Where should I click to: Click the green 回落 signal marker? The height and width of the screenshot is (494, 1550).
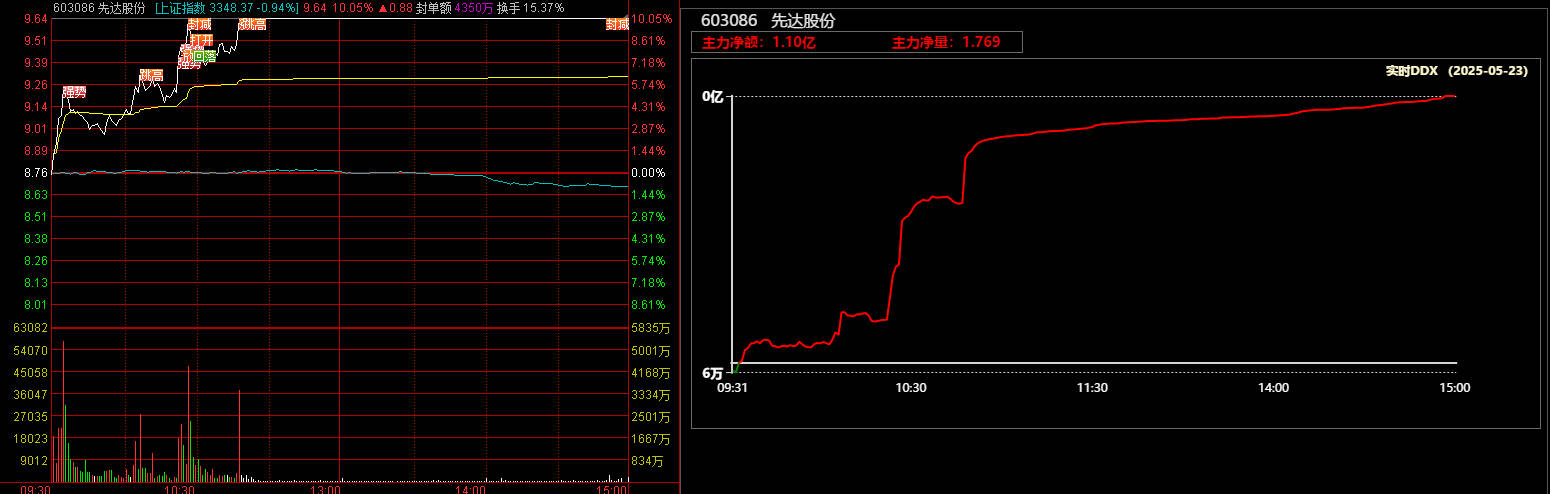205,57
